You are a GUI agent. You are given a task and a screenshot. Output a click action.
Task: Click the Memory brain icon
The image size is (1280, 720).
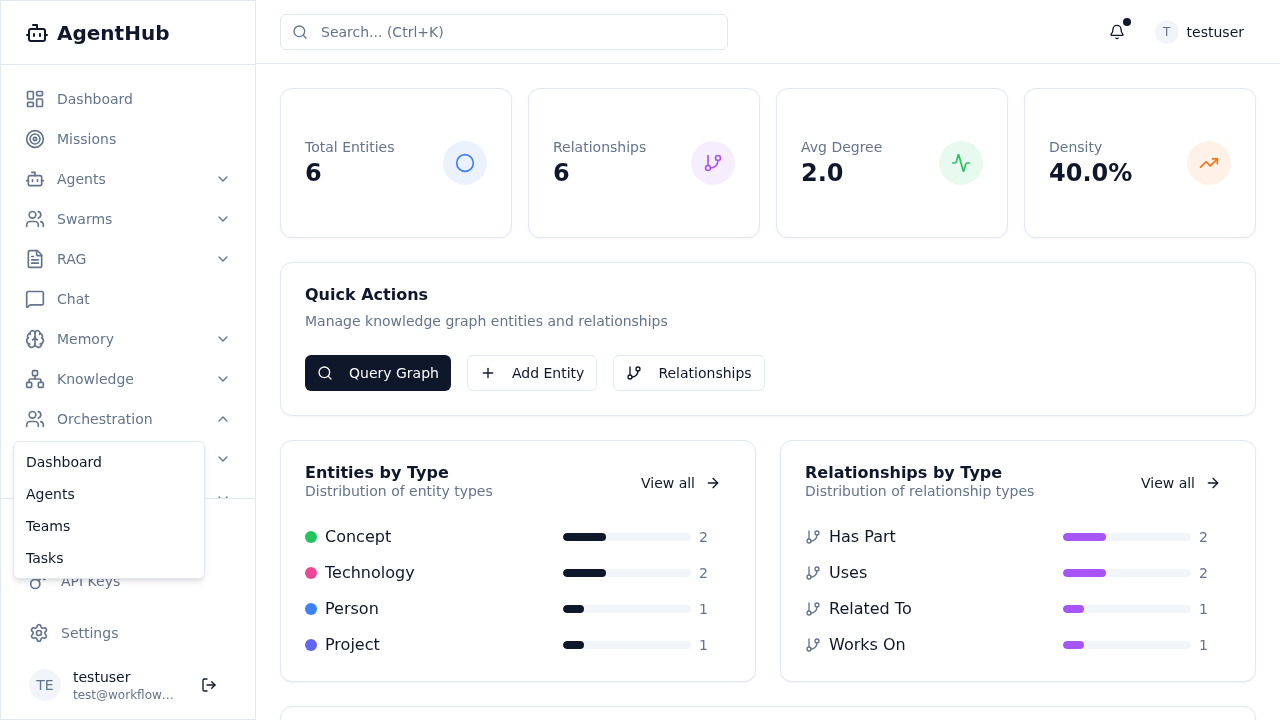pyautogui.click(x=35, y=339)
